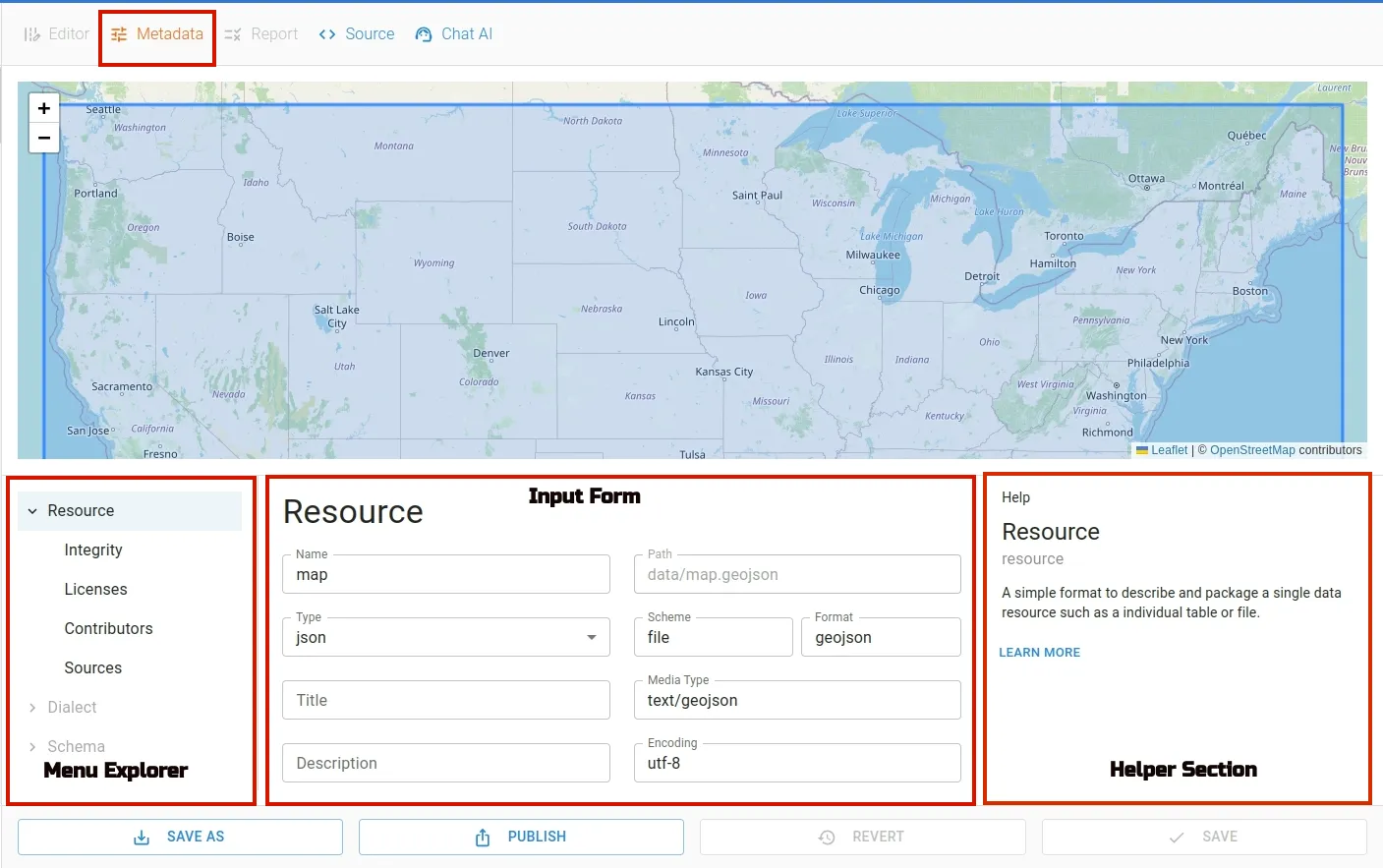Click the download icon on SAVE AS
Screen dimensions: 1383x868
[143, 837]
